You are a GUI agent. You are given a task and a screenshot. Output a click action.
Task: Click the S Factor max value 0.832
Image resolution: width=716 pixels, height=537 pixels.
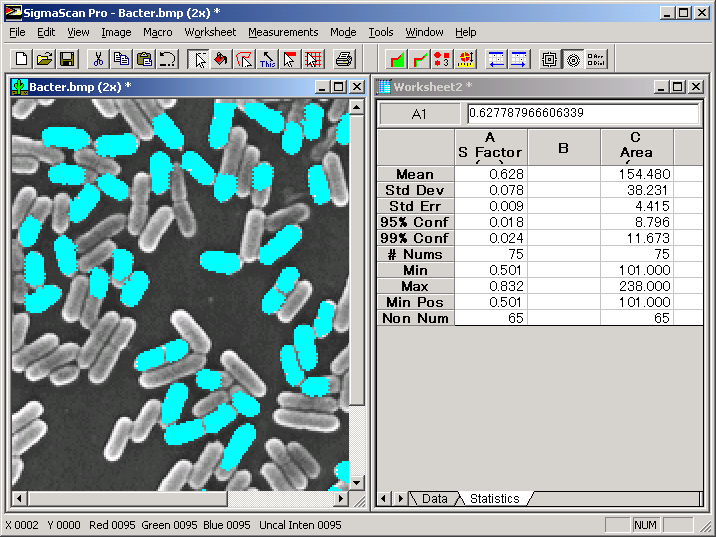pyautogui.click(x=491, y=286)
